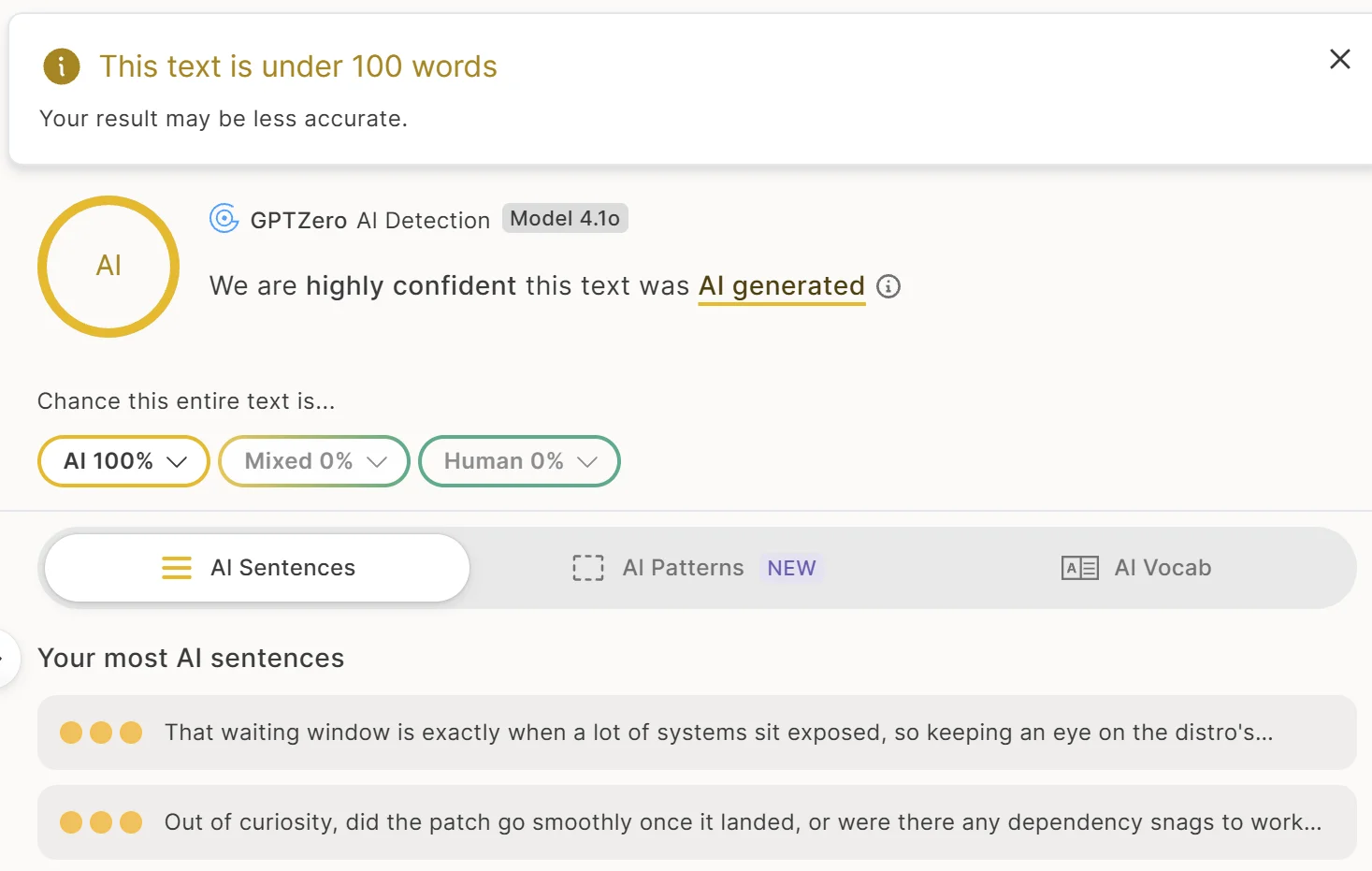Click 'Your result may be less accurate' text
The height and width of the screenshot is (871, 1372).
(224, 119)
